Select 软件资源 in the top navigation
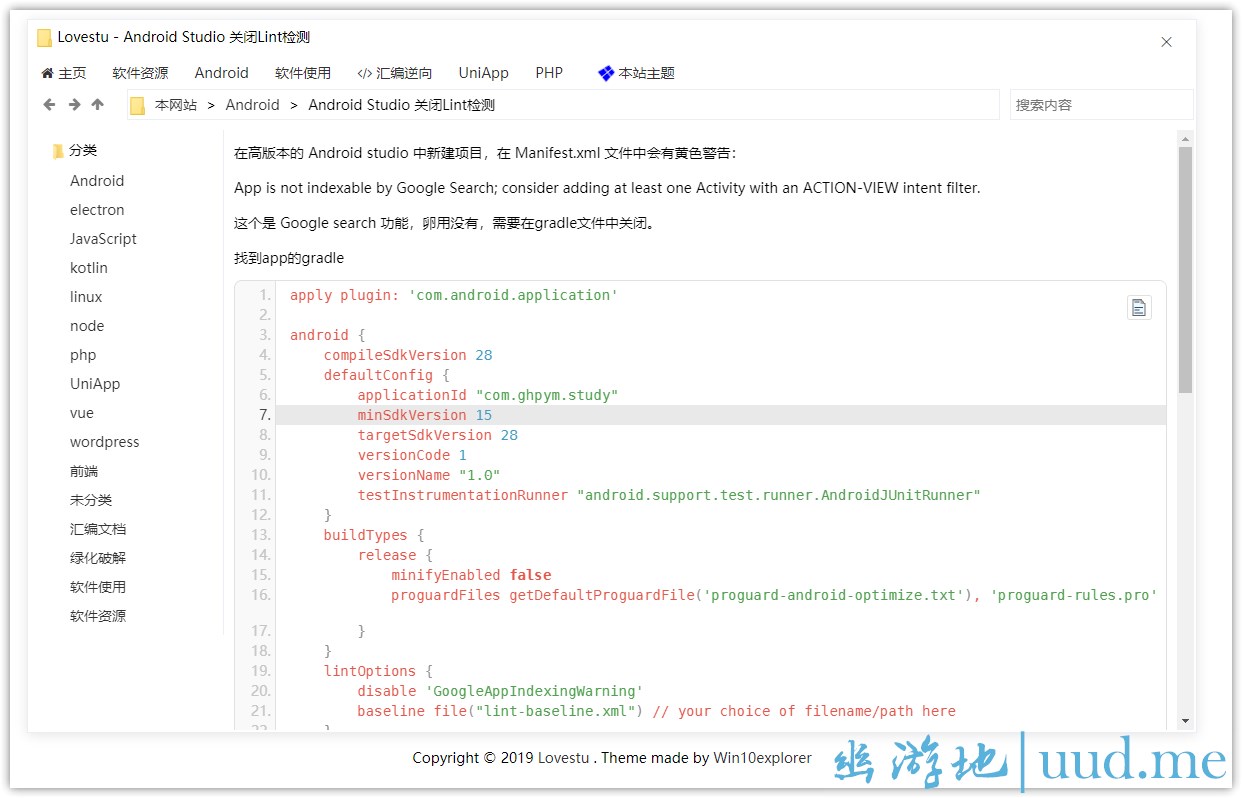The width and height of the screenshot is (1242, 798). [x=140, y=73]
